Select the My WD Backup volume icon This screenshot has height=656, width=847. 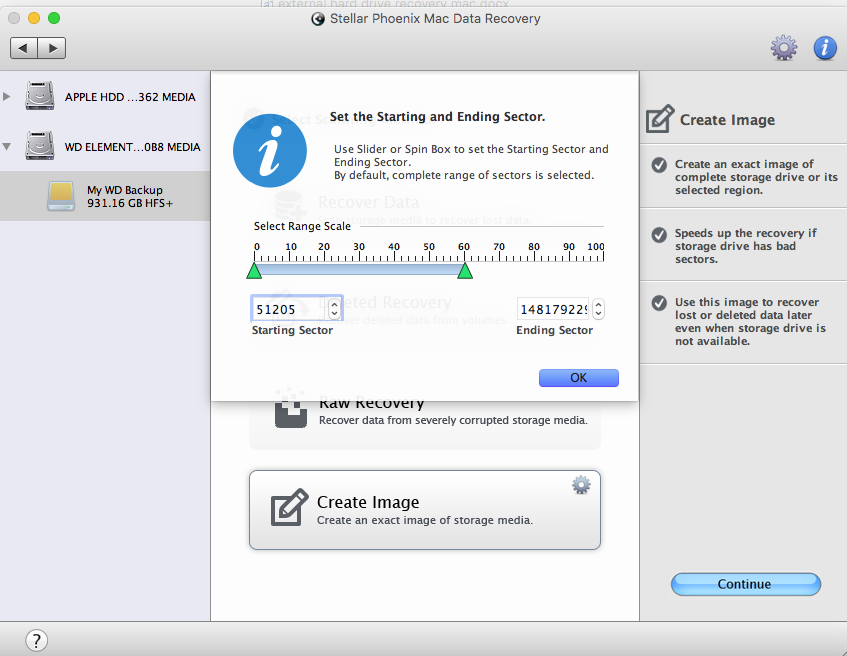point(61,196)
